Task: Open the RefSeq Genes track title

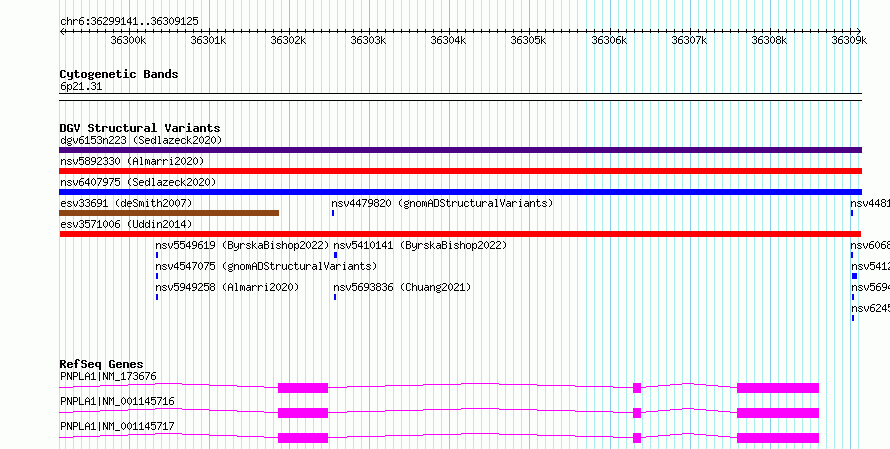Action: coord(102,364)
